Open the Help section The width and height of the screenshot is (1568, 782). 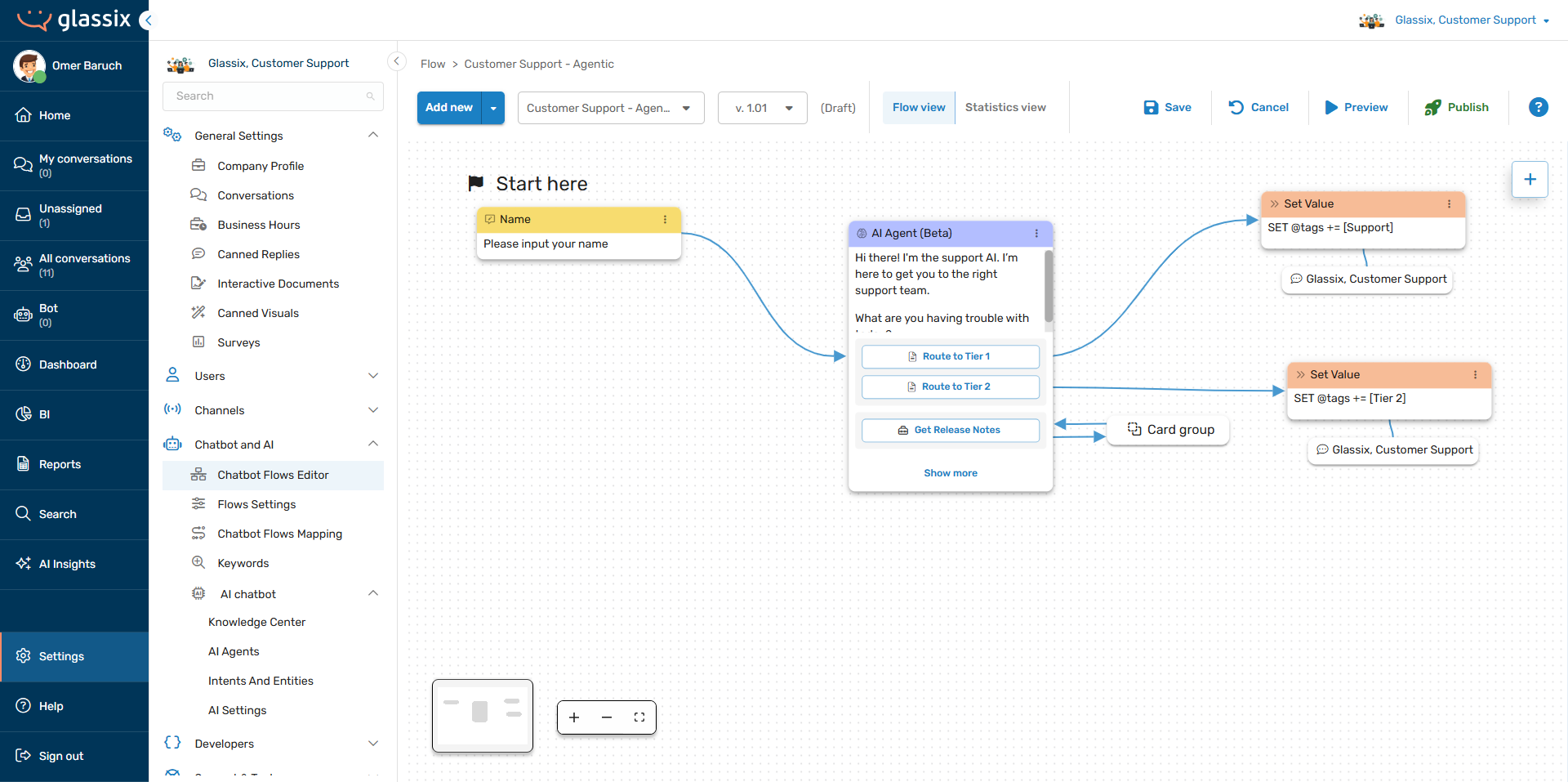point(74,706)
